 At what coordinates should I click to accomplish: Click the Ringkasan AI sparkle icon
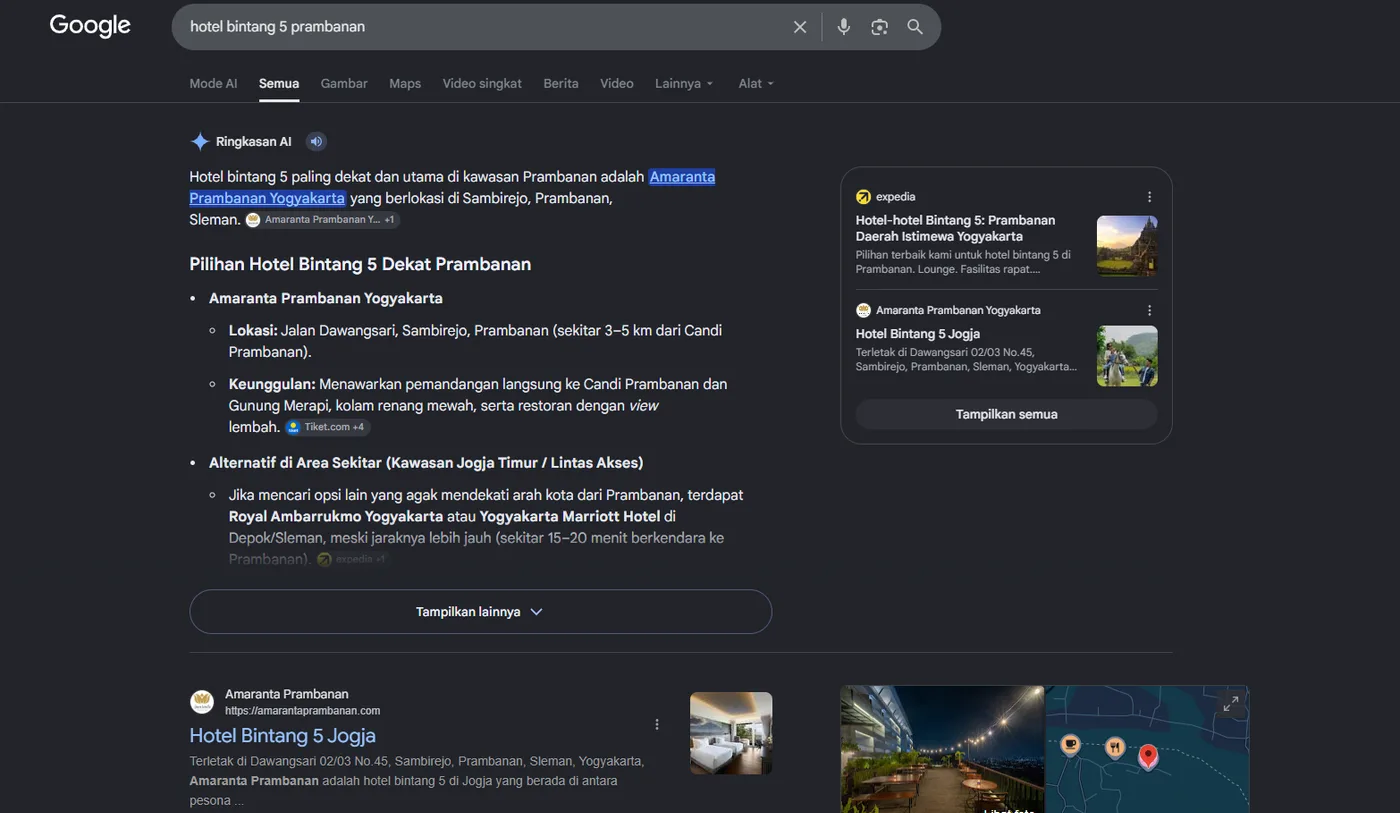[200, 142]
